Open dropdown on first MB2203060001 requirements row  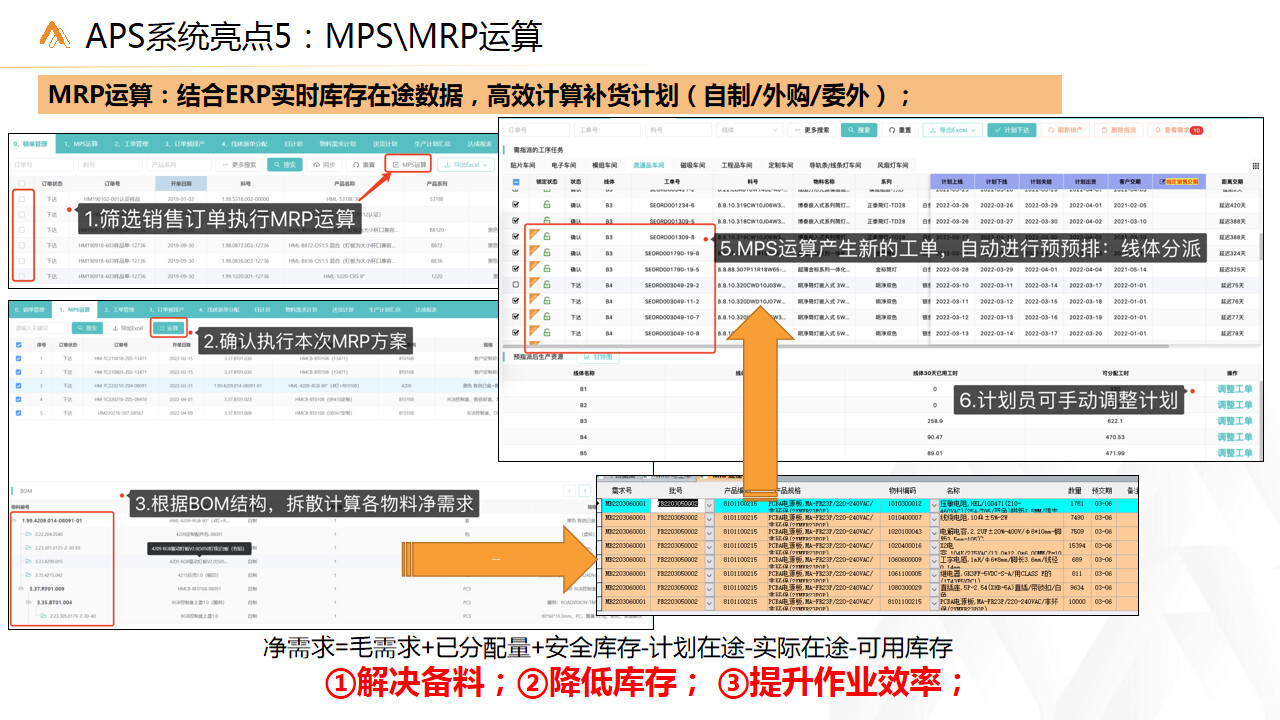click(x=709, y=504)
